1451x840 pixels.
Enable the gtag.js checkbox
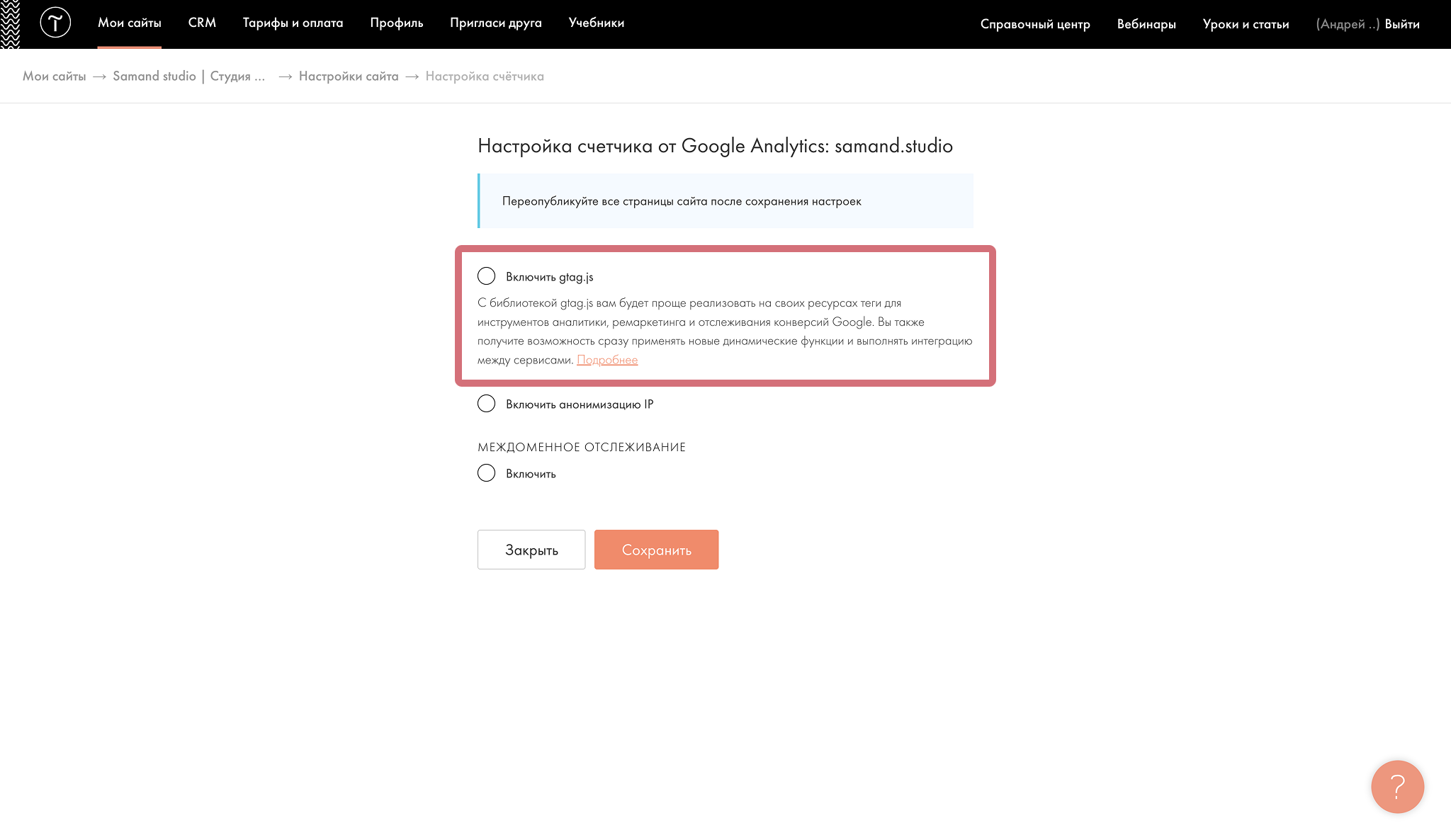pos(486,276)
